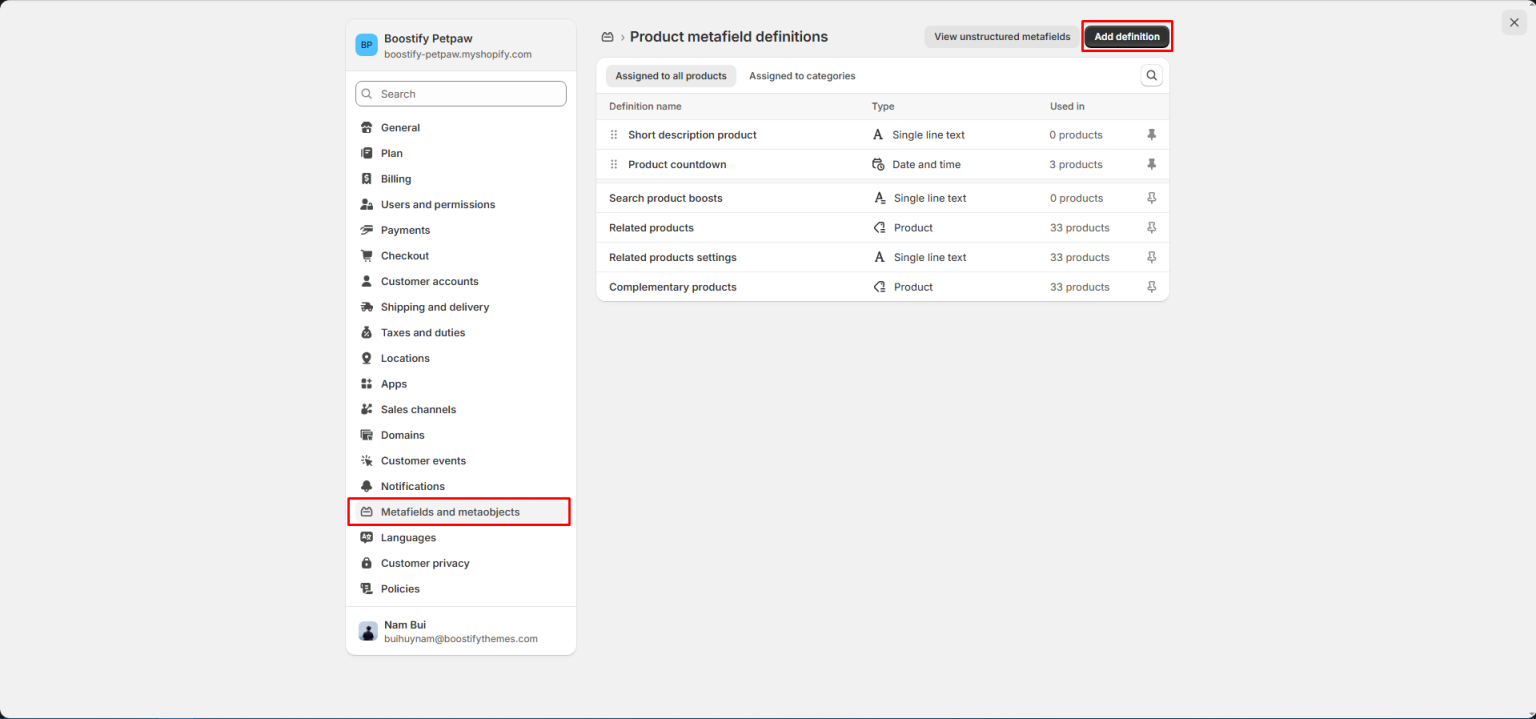Open Billing settings in the sidebar
The image size is (1536, 719).
tap(395, 178)
